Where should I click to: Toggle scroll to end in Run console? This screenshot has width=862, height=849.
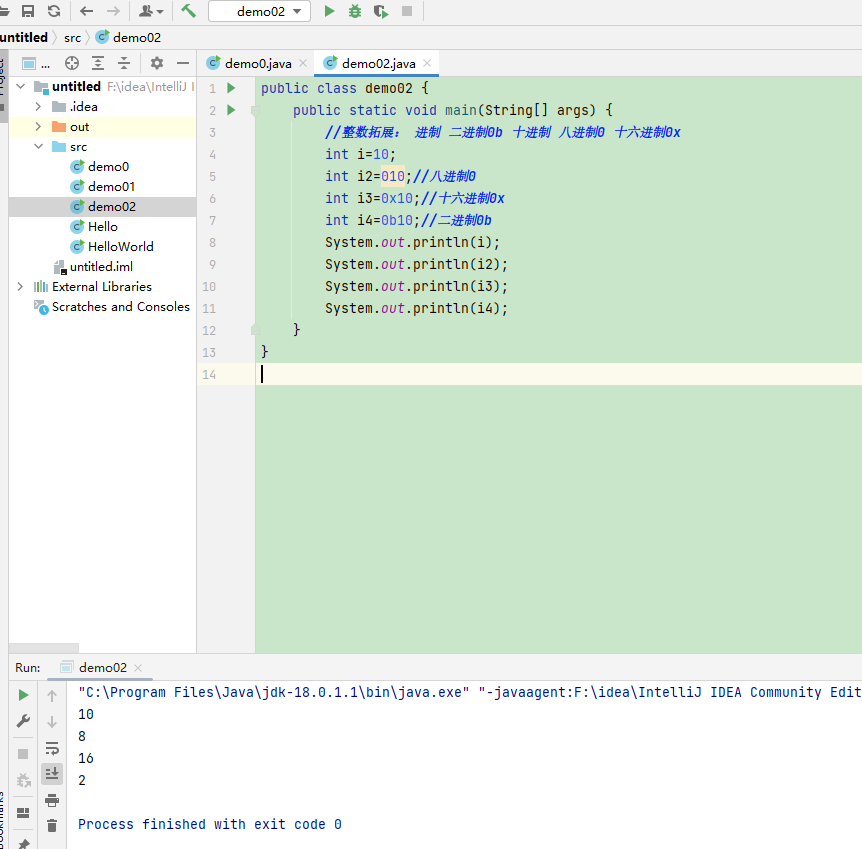pyautogui.click(x=52, y=773)
